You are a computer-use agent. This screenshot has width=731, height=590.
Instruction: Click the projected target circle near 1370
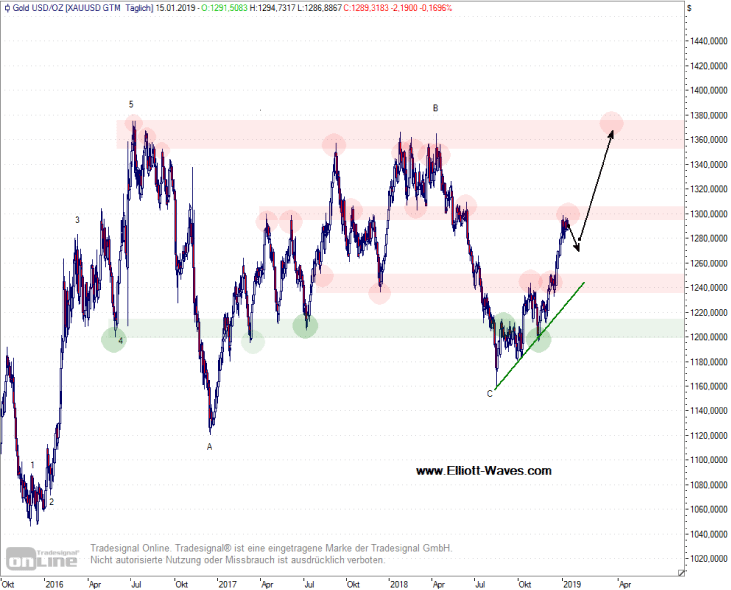coord(611,124)
